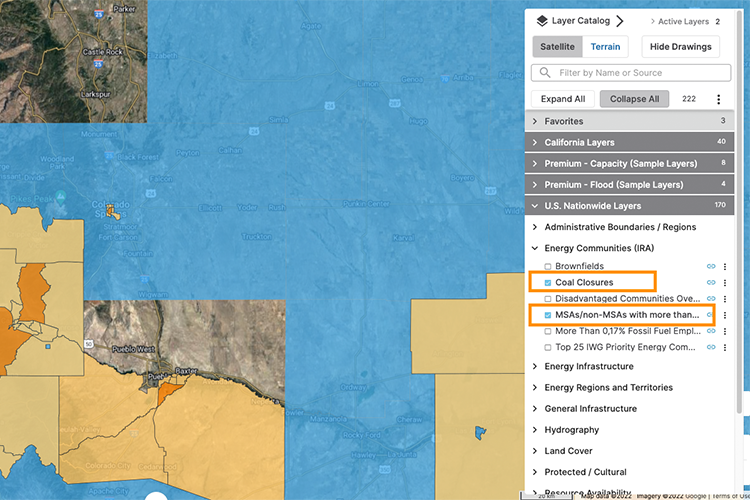This screenshot has width=750, height=500.
Task: Click the Larkspur map label
Action: (96, 94)
